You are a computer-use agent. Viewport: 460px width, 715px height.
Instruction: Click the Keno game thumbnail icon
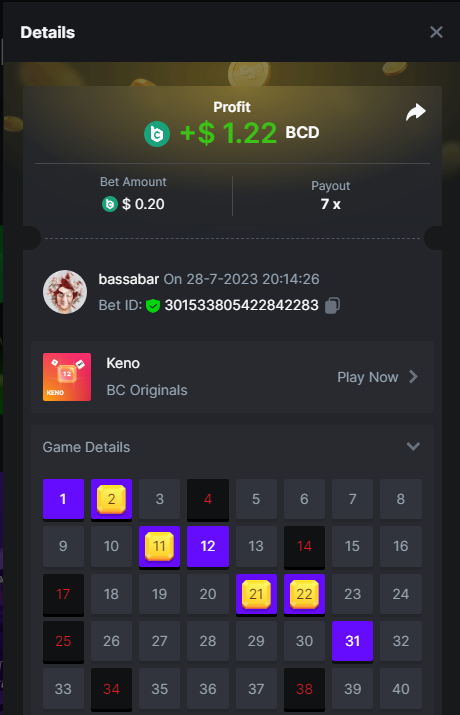pos(67,377)
